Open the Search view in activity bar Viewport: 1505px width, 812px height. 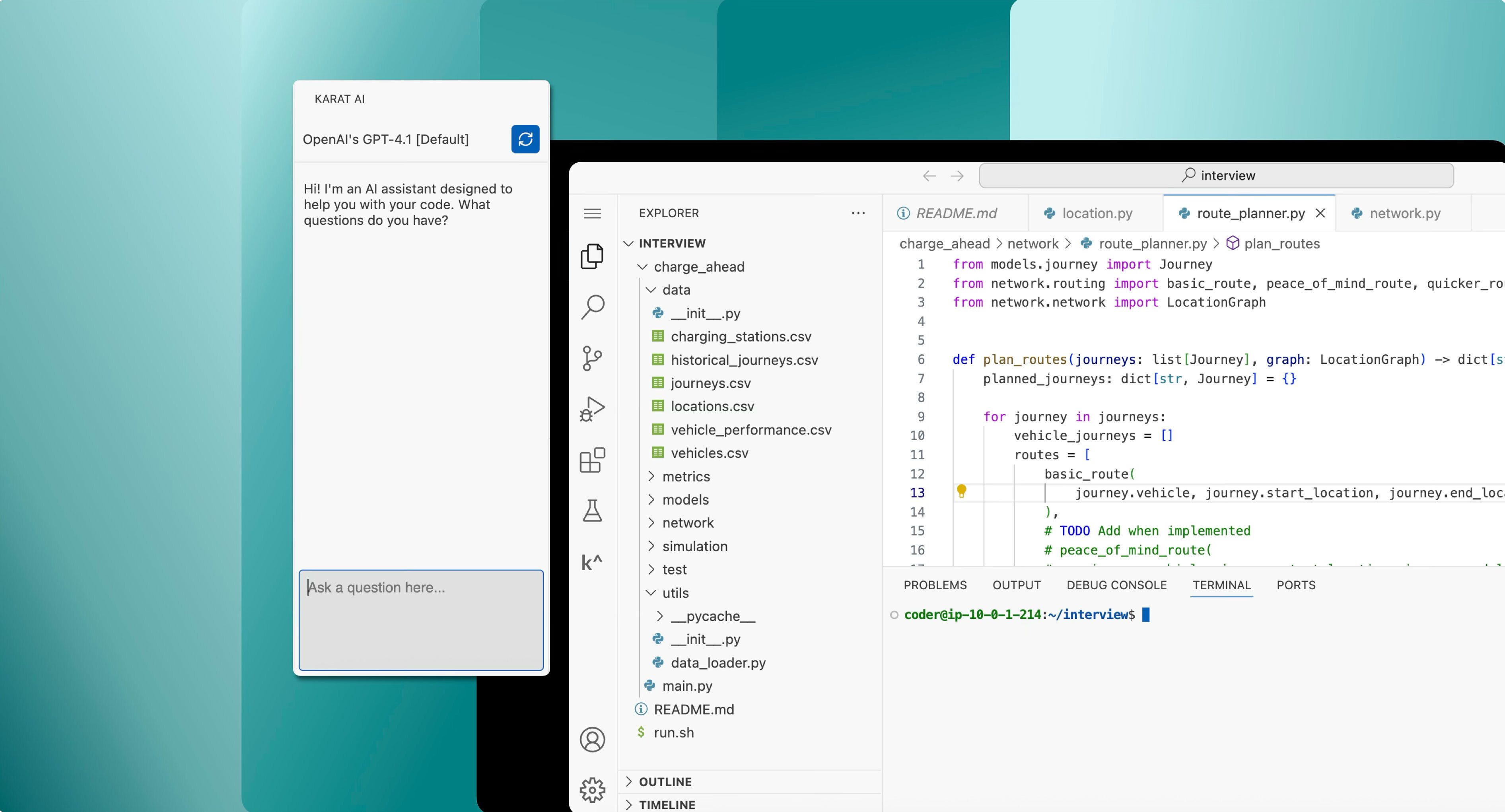(593, 307)
